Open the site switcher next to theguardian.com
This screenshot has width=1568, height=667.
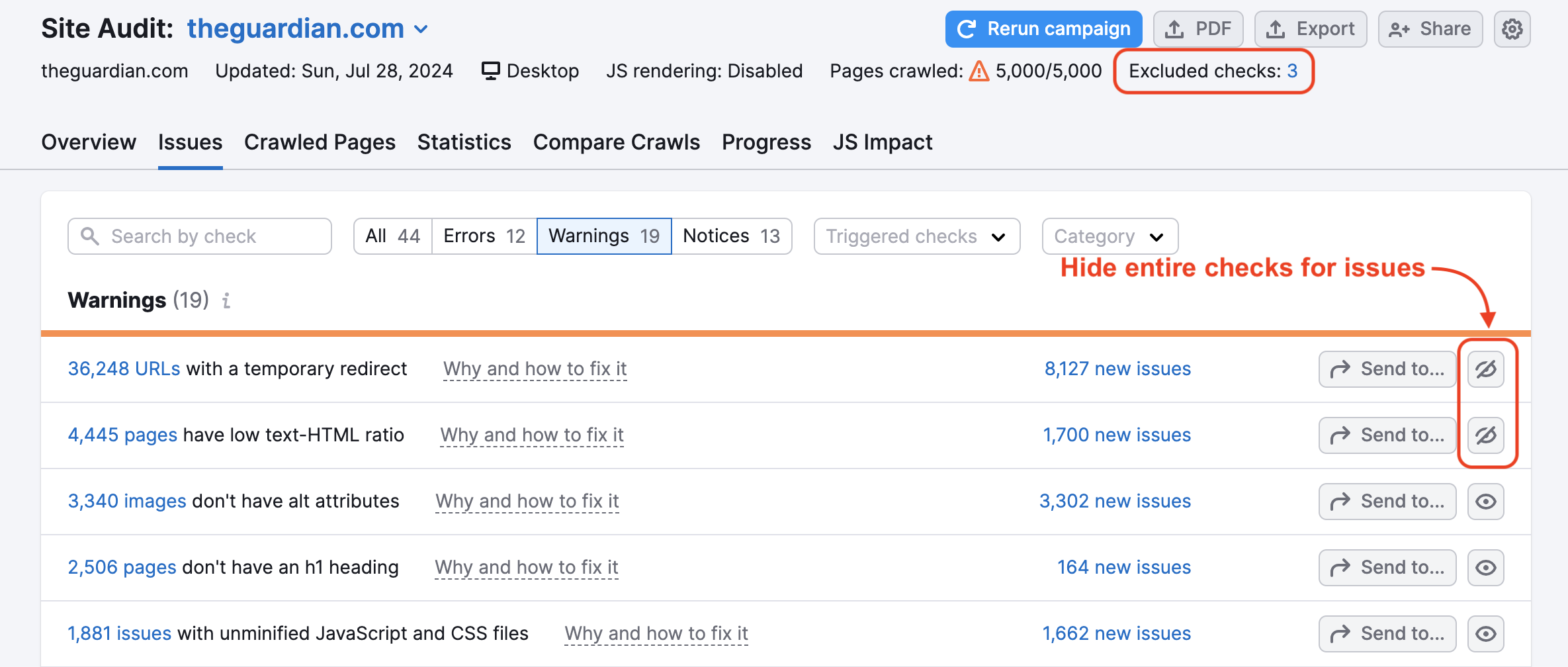[x=421, y=29]
